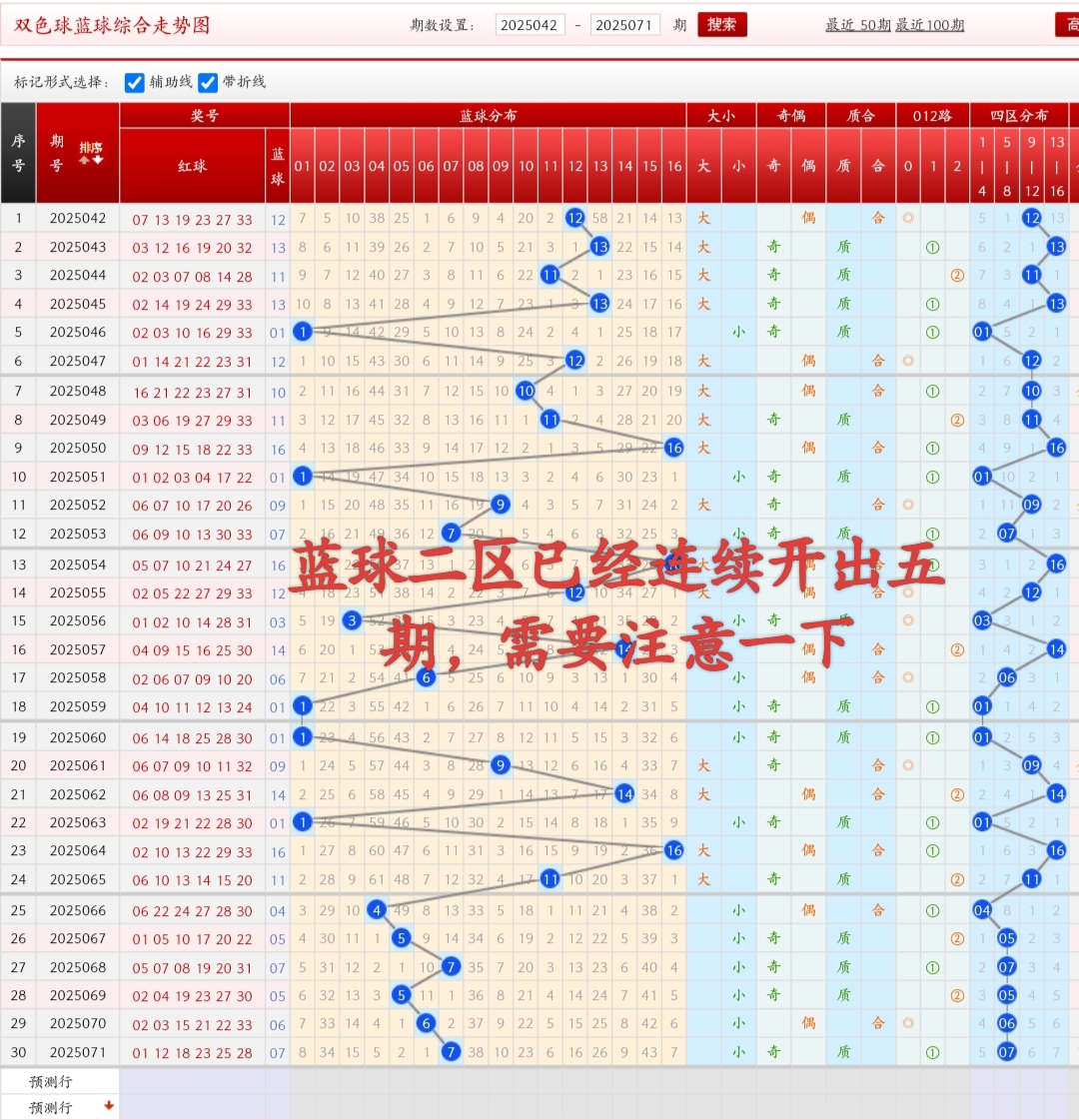Click the blue ball 12 marker in row 2025042
1079x1120 pixels.
[x=574, y=218]
